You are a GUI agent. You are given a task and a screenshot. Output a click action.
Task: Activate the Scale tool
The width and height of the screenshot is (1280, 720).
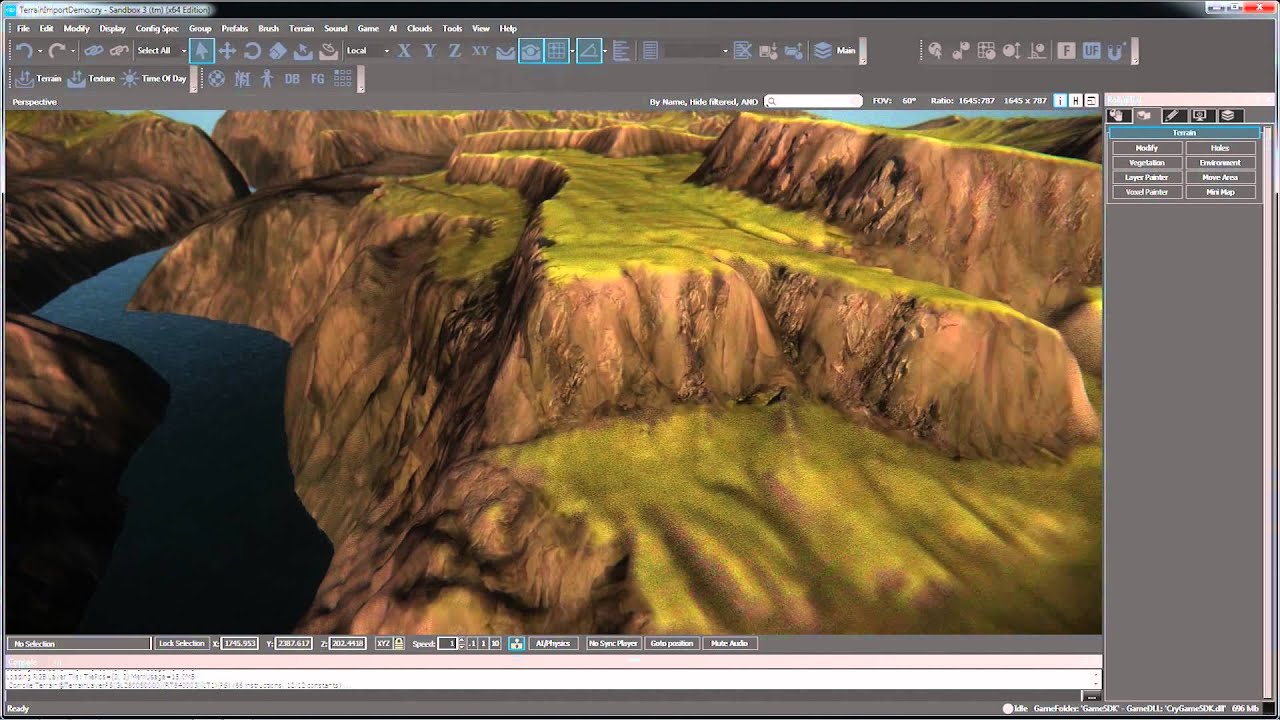point(278,50)
